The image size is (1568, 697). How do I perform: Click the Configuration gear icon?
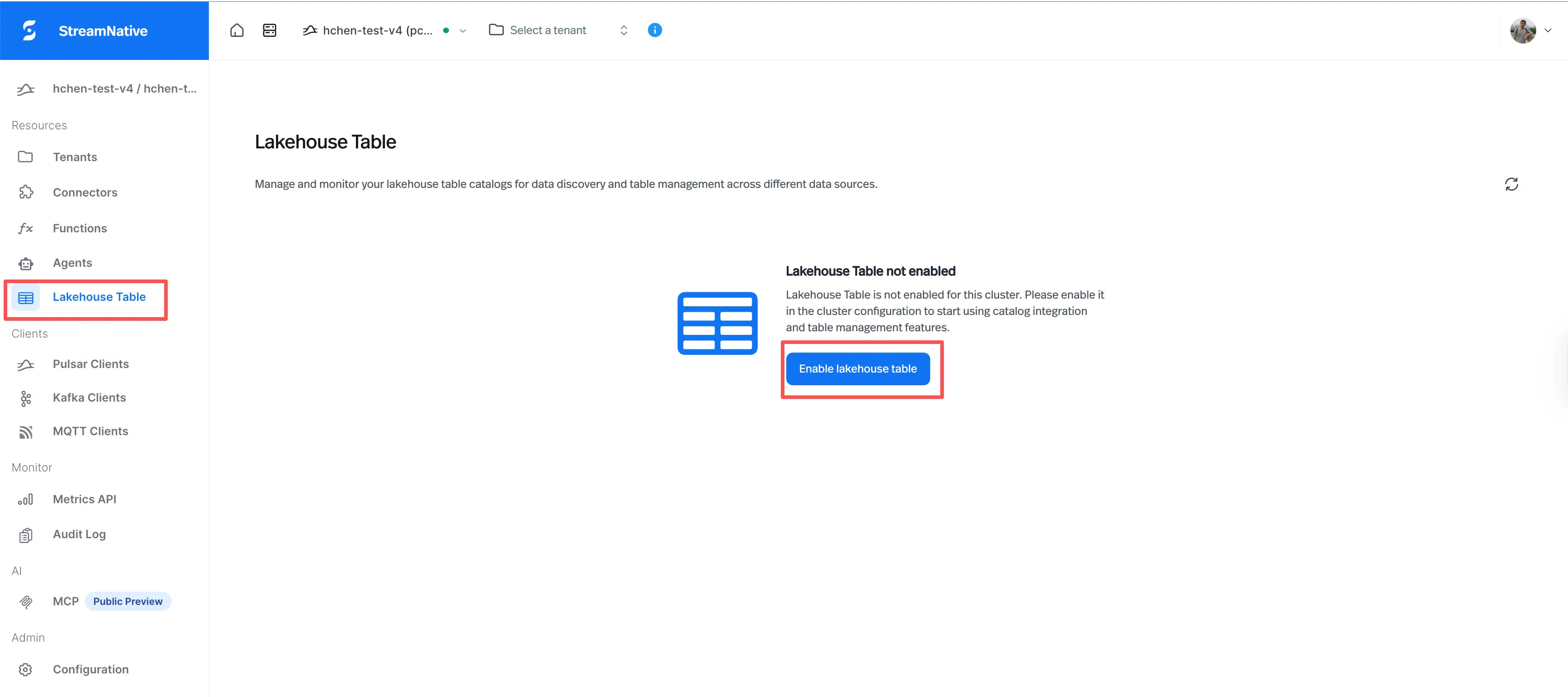[x=25, y=670]
